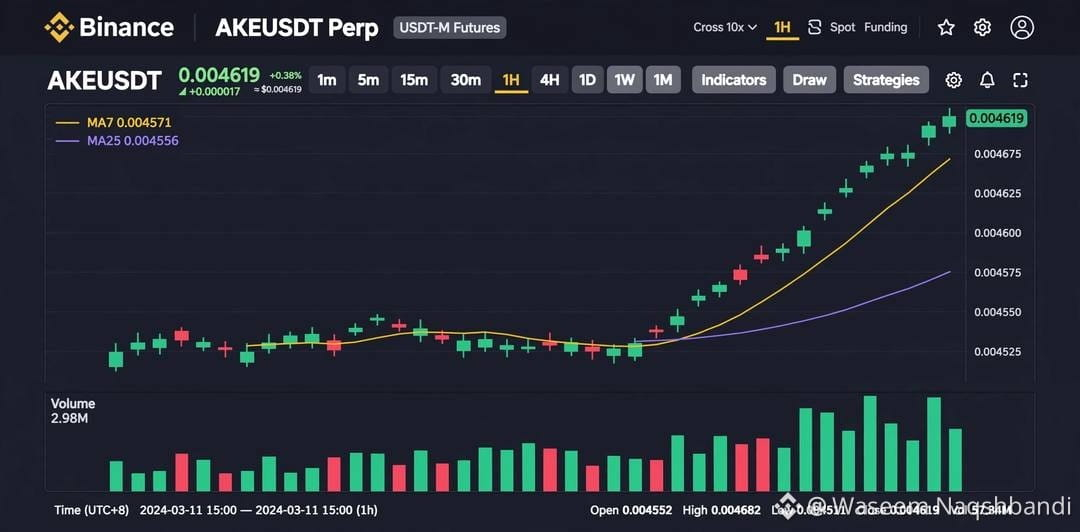
Task: Click the 0.004625 price axis label
Action: (997, 194)
